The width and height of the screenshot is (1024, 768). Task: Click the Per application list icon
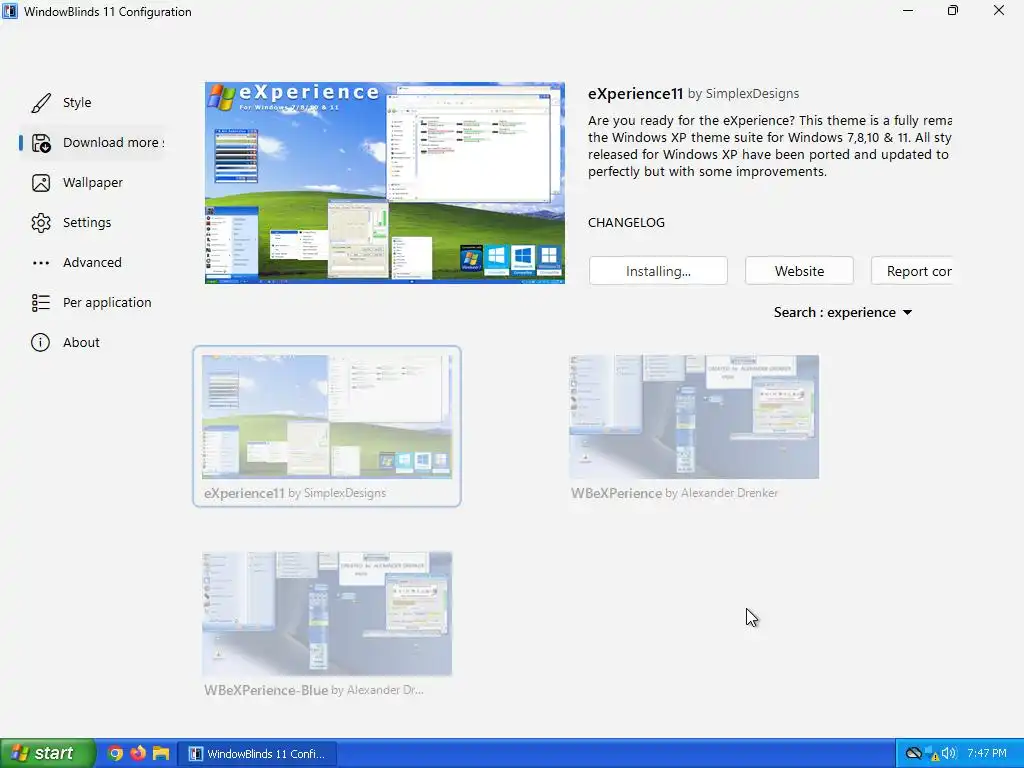click(x=40, y=302)
